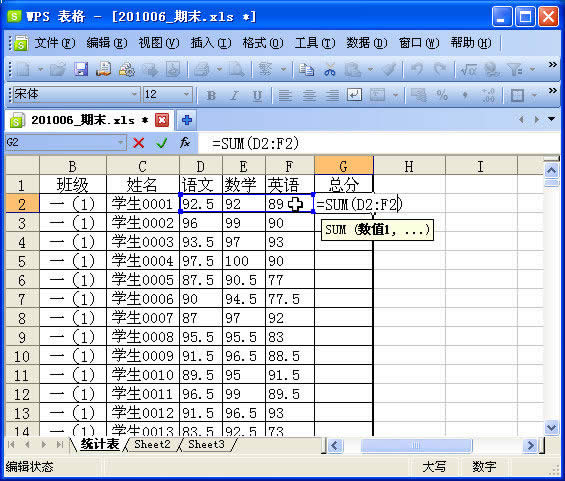Close the 201006_期末.xls document tab
Image resolution: width=565 pixels, height=481 pixels.
[x=162, y=120]
